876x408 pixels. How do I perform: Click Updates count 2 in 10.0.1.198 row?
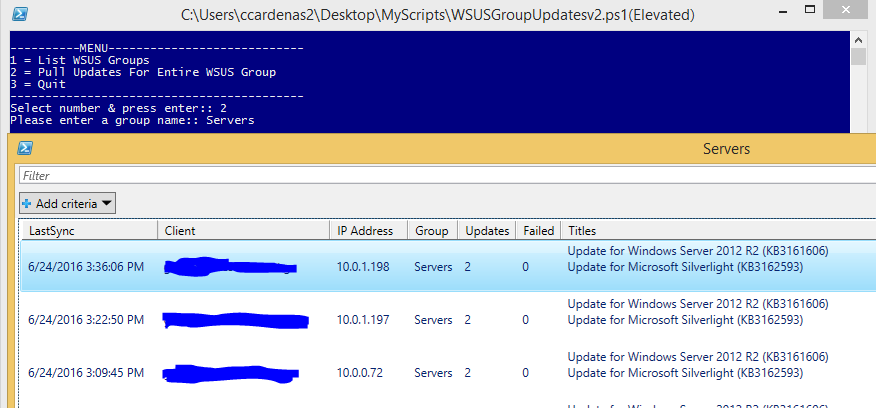click(467, 267)
